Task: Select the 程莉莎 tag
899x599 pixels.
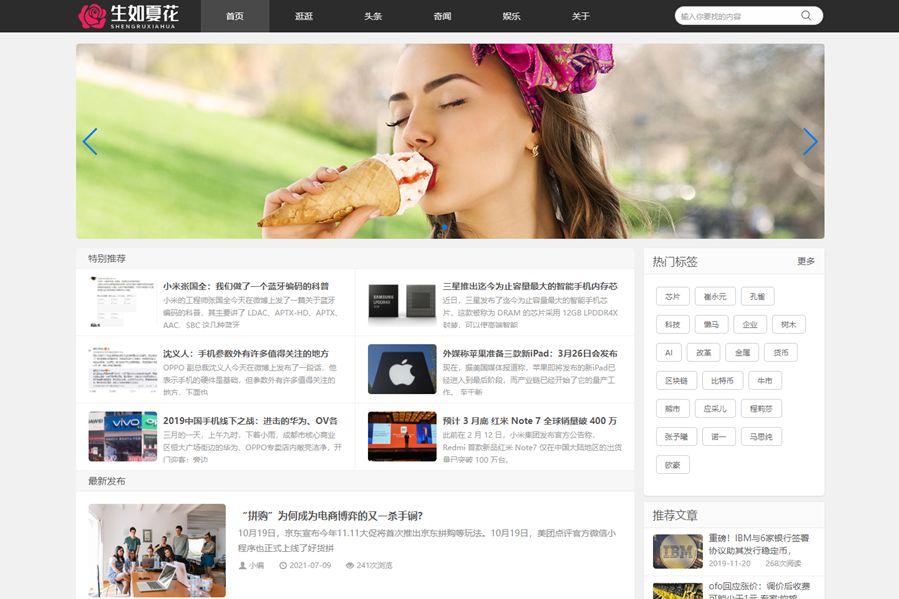Action: (x=761, y=409)
